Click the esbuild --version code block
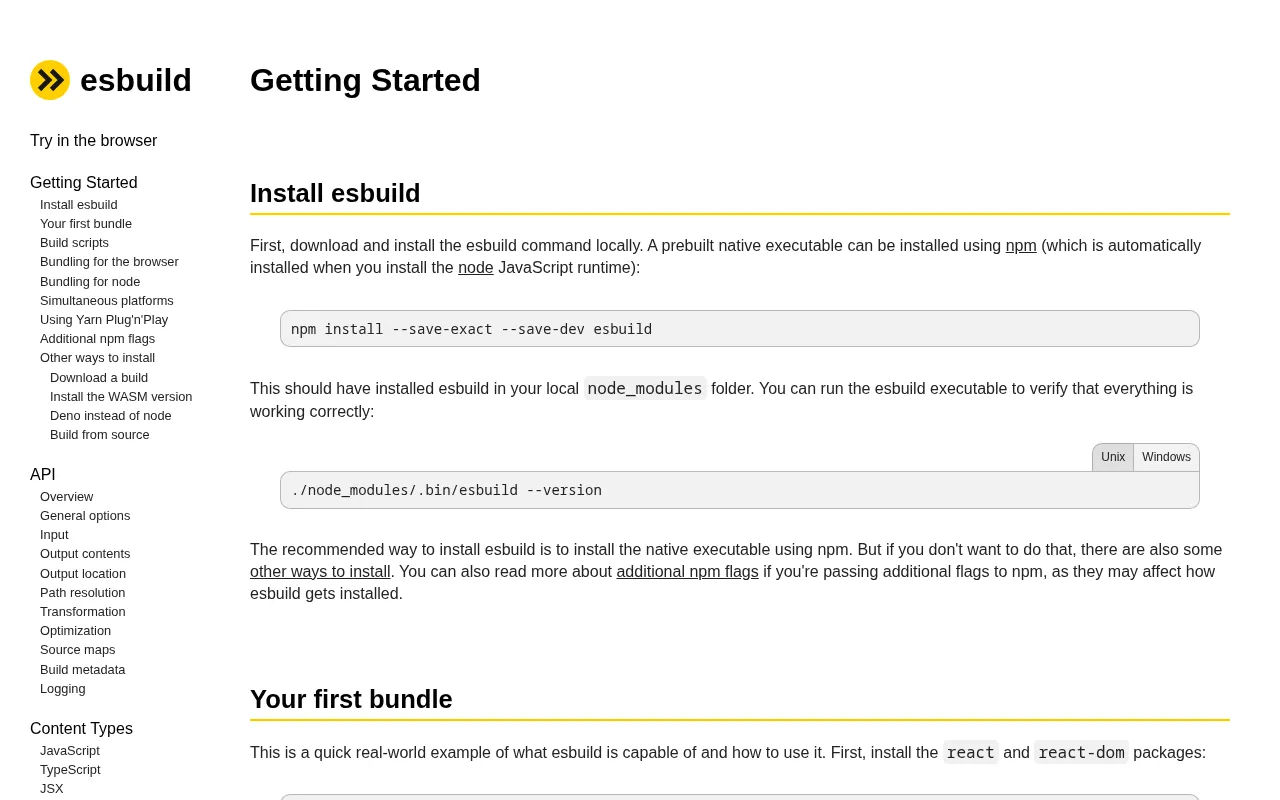The image size is (1280, 800). 740,490
